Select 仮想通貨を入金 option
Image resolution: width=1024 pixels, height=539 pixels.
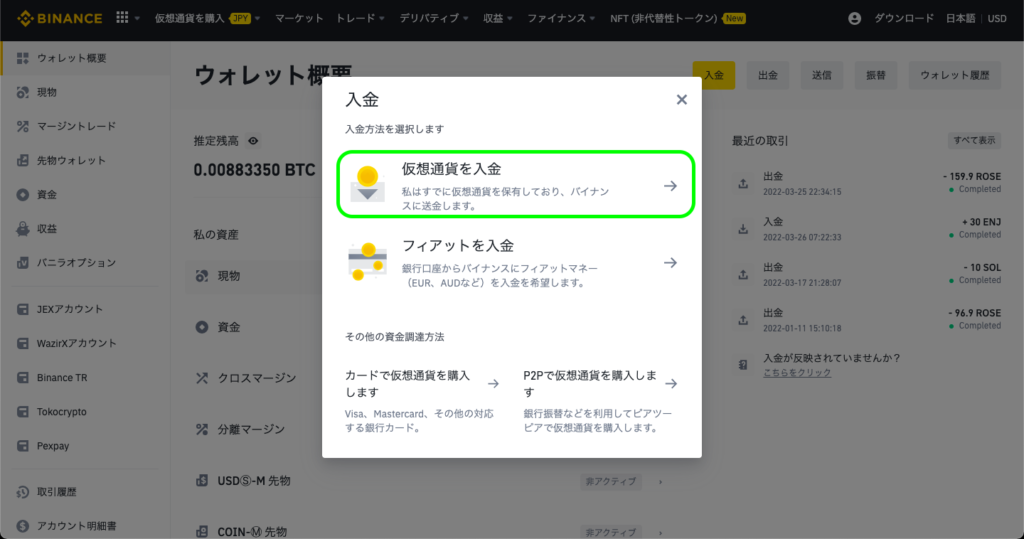515,184
